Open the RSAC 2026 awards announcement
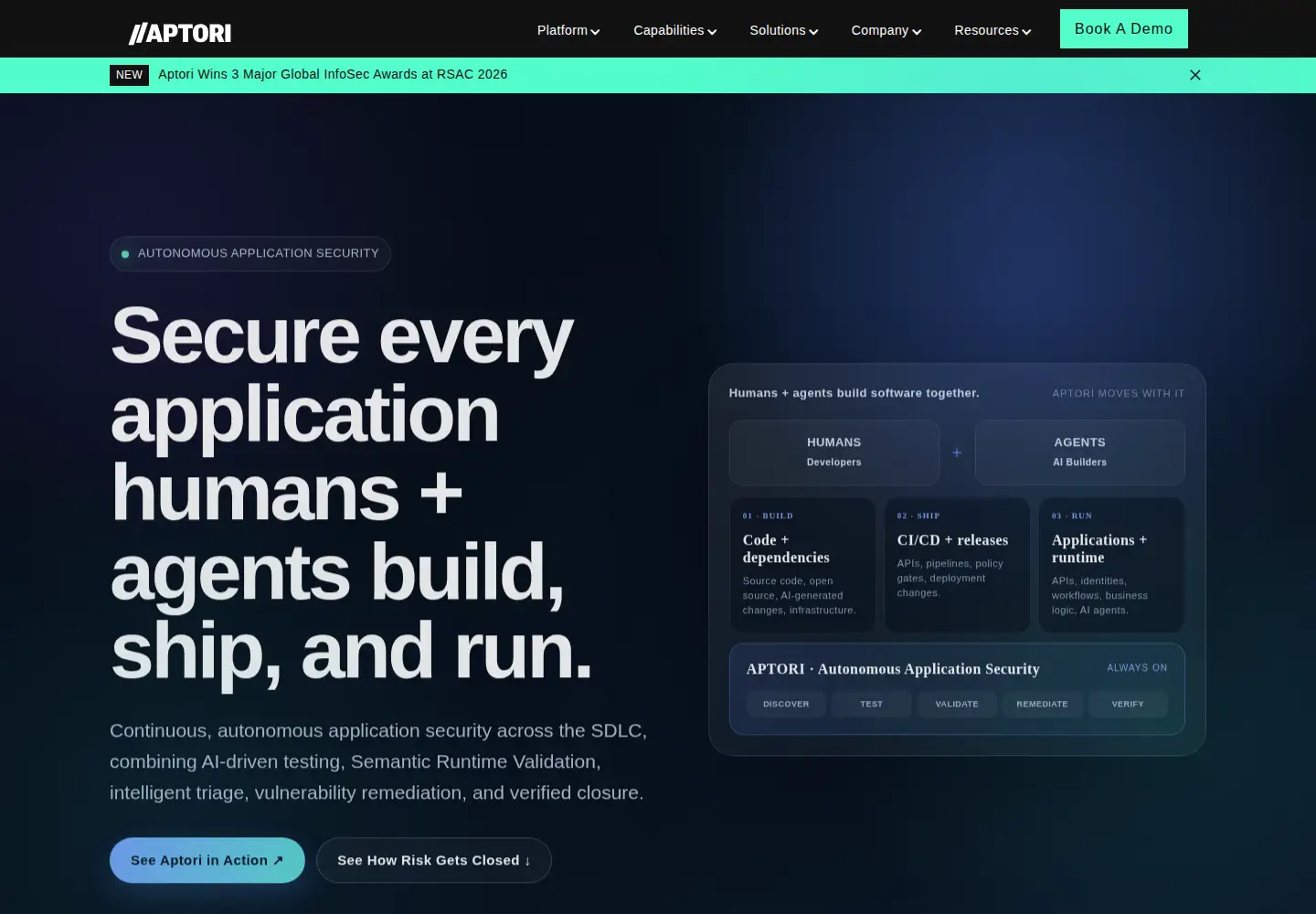1316x914 pixels. [x=333, y=74]
